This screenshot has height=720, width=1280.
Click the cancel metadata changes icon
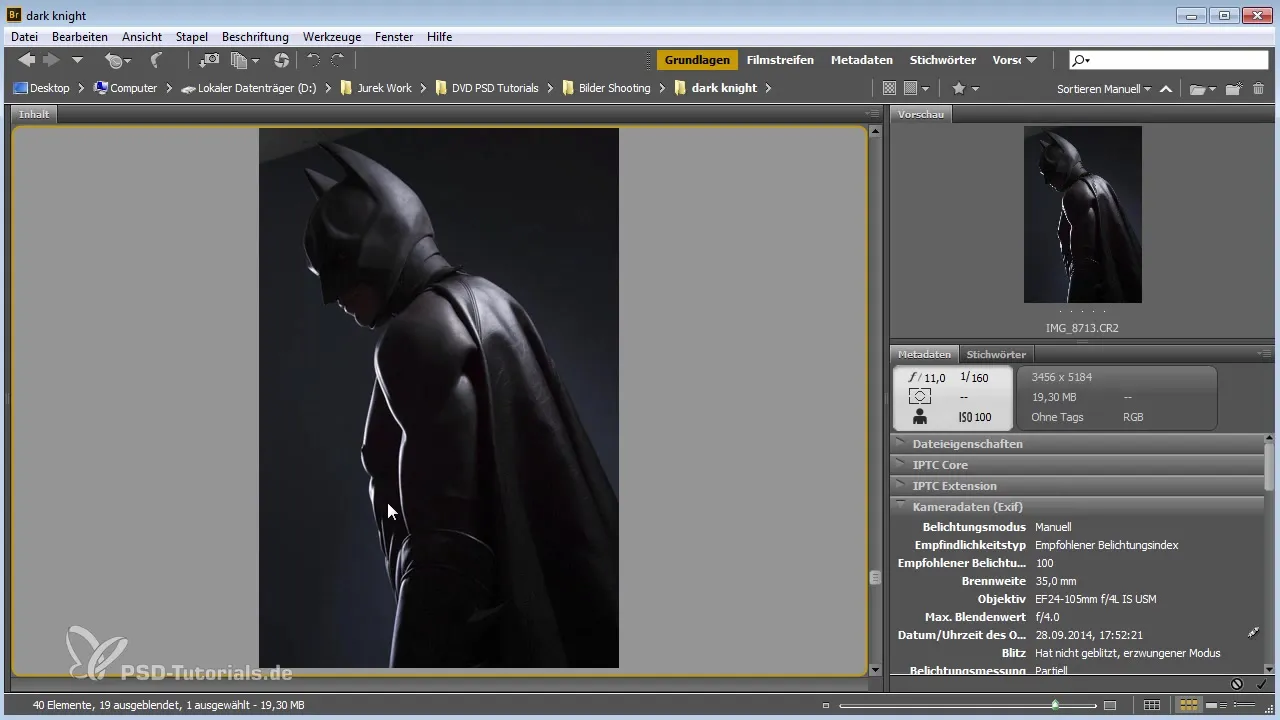pyautogui.click(x=1237, y=684)
